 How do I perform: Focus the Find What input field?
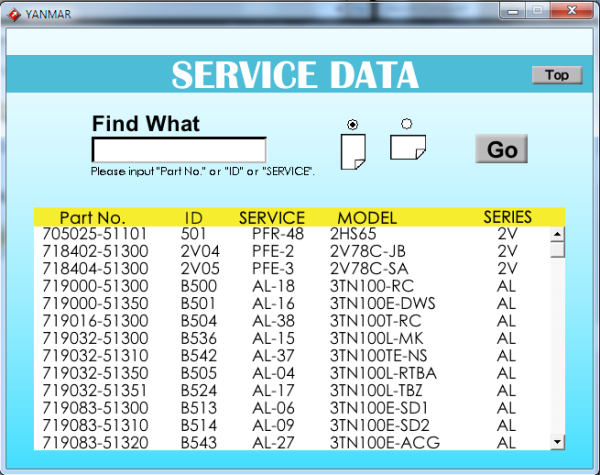point(179,150)
